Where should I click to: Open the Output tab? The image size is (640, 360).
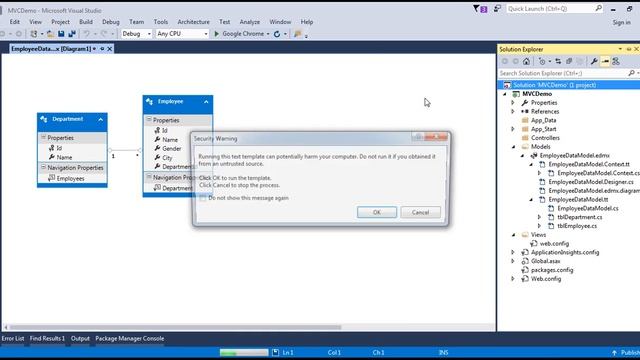pos(80,339)
